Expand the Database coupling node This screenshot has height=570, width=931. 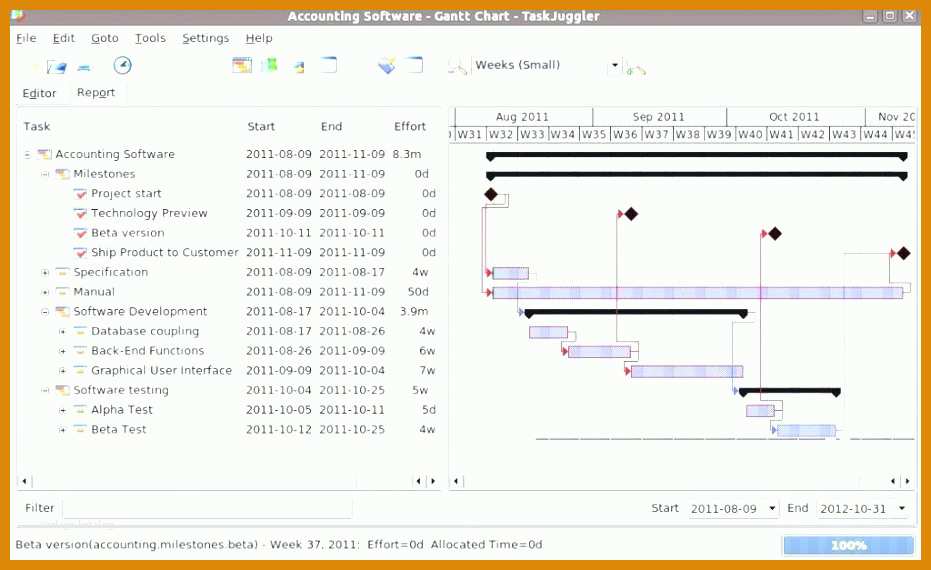click(62, 331)
